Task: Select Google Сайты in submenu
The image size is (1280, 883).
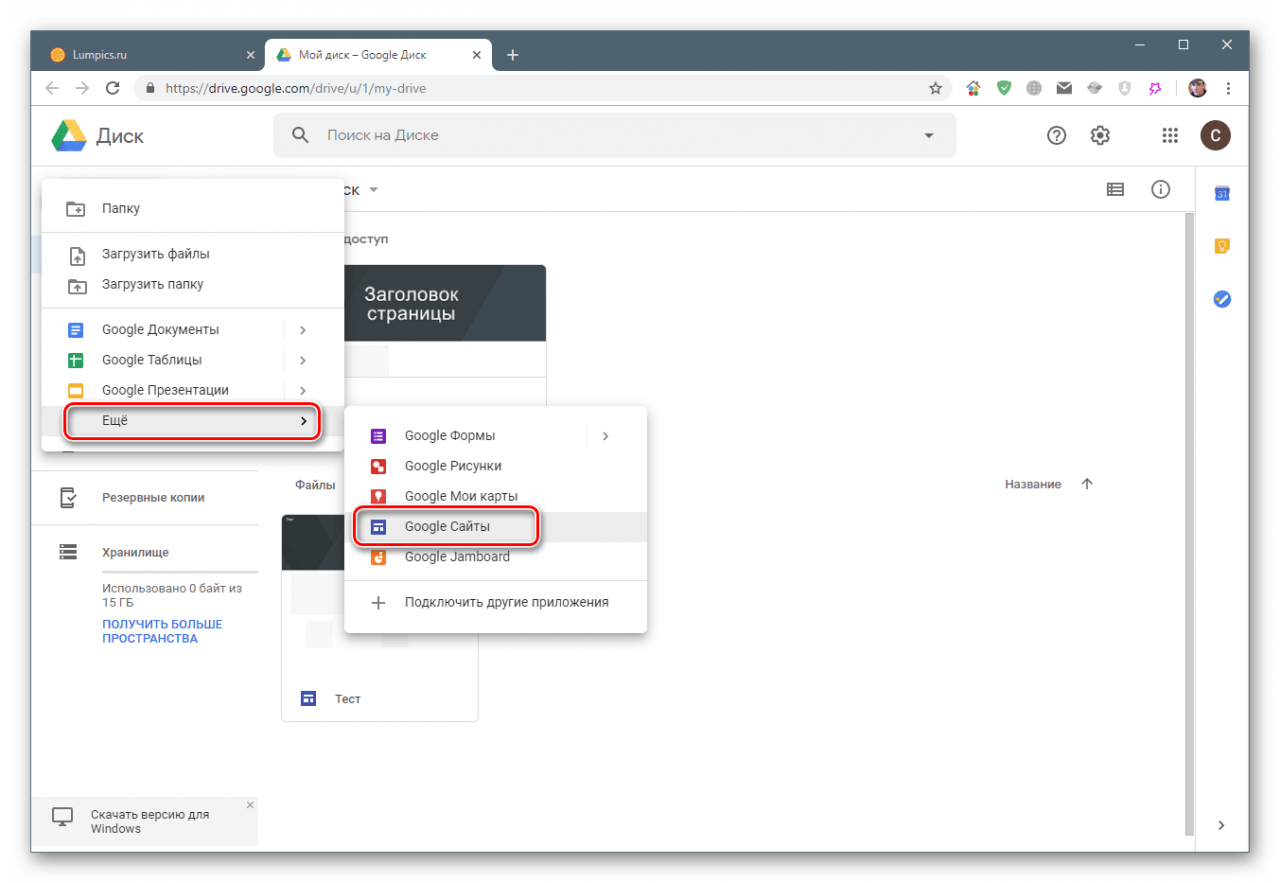Action: pos(495,527)
